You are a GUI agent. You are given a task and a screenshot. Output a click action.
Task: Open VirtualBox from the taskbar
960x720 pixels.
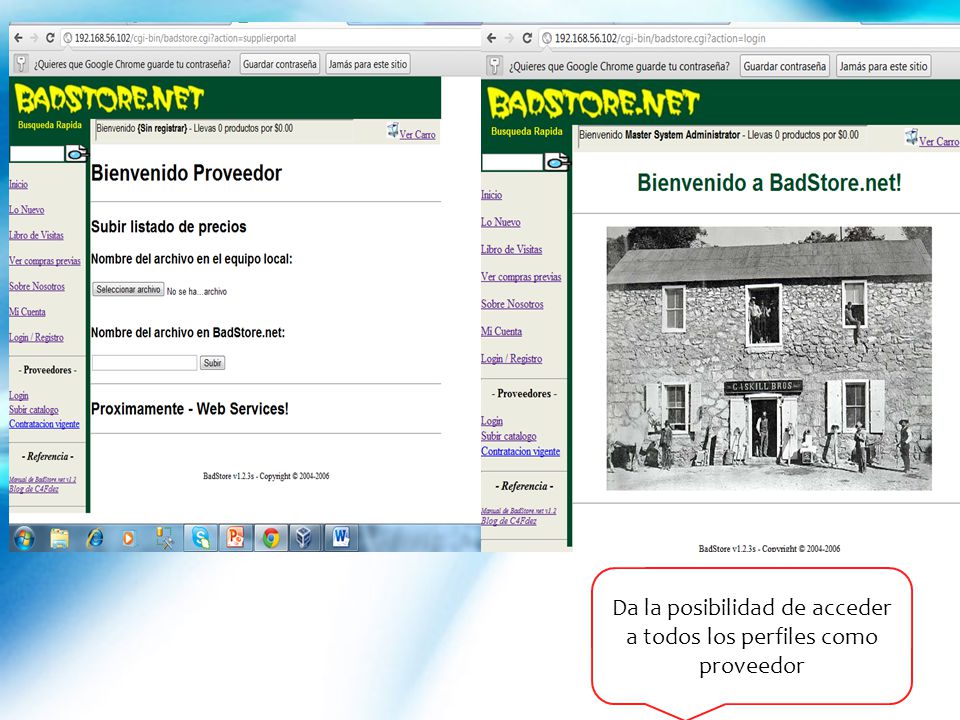point(304,538)
